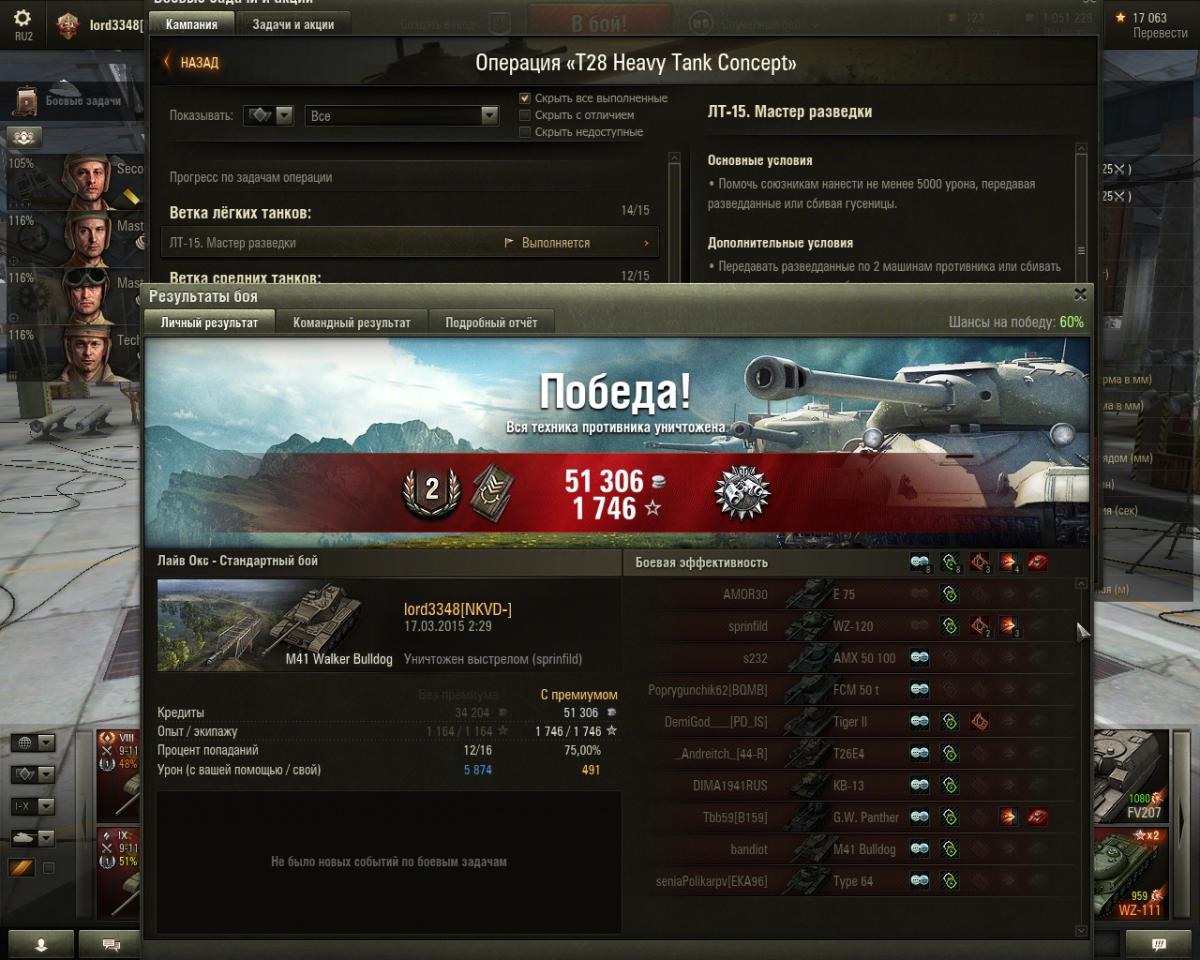1200x960 pixels.
Task: Click the kill icon for G.W. Panther
Action: click(x=1038, y=817)
